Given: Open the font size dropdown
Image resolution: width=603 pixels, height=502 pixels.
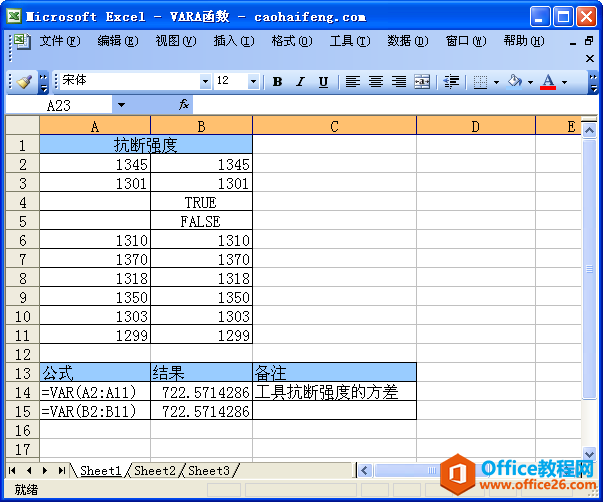Looking at the screenshot, I should tap(253, 81).
